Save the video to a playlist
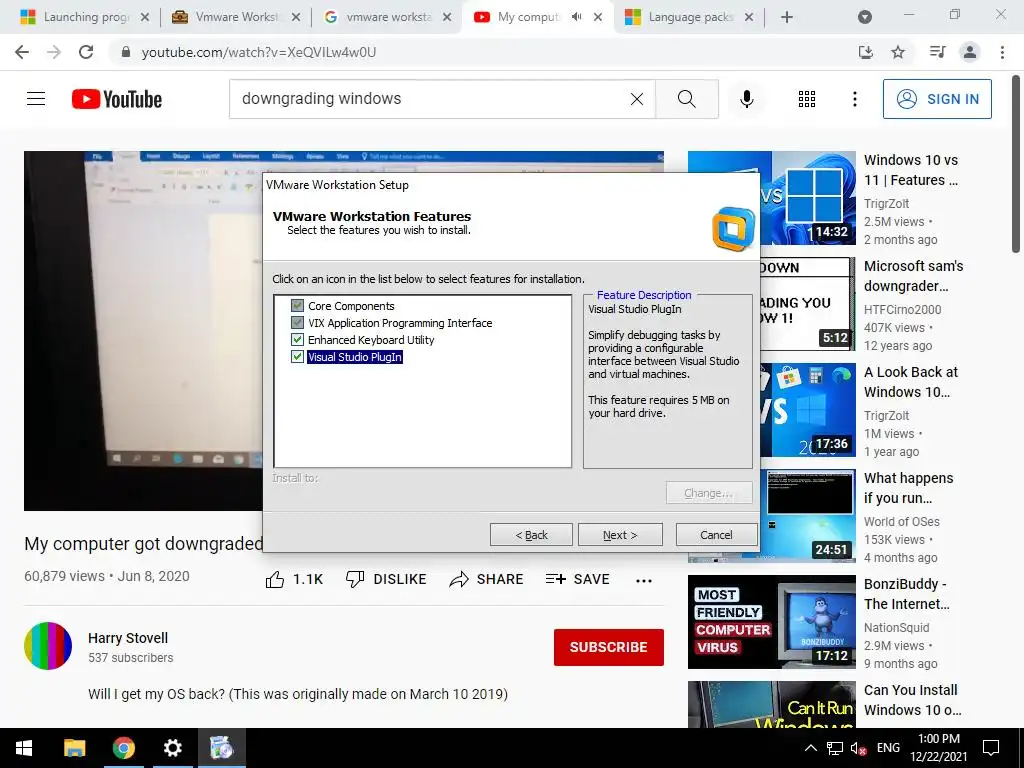 [x=577, y=579]
